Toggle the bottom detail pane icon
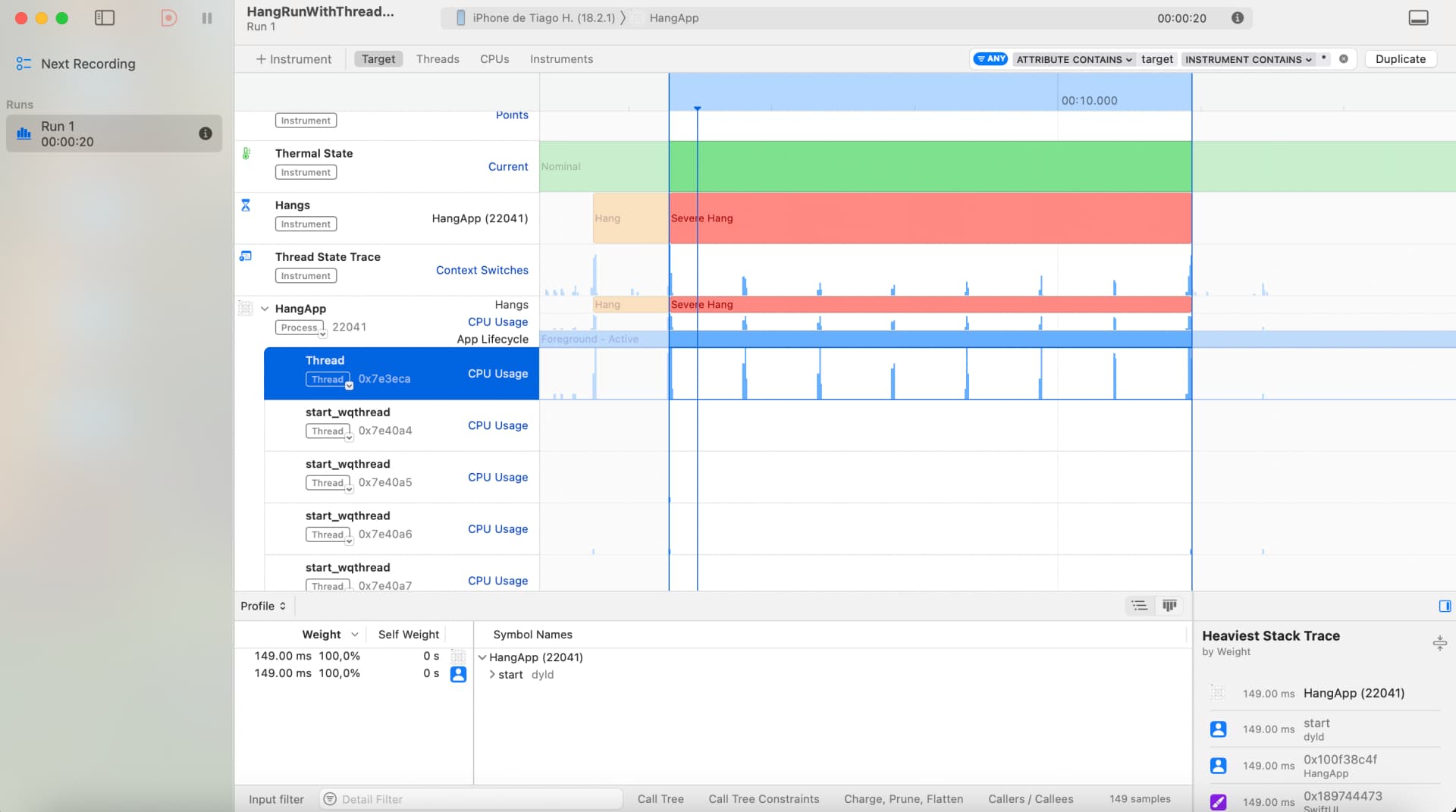 1418,18
